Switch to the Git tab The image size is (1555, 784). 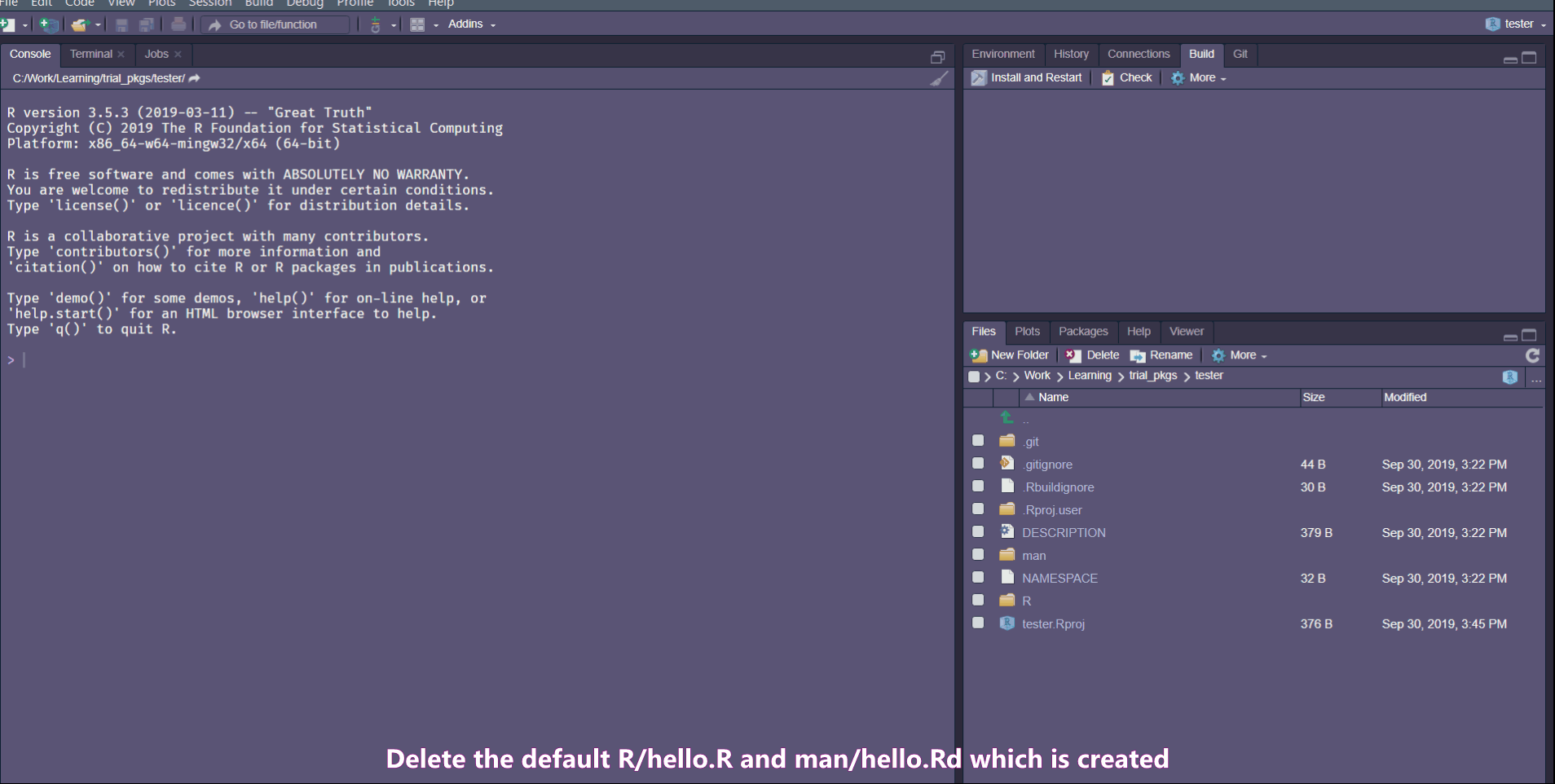(1240, 54)
